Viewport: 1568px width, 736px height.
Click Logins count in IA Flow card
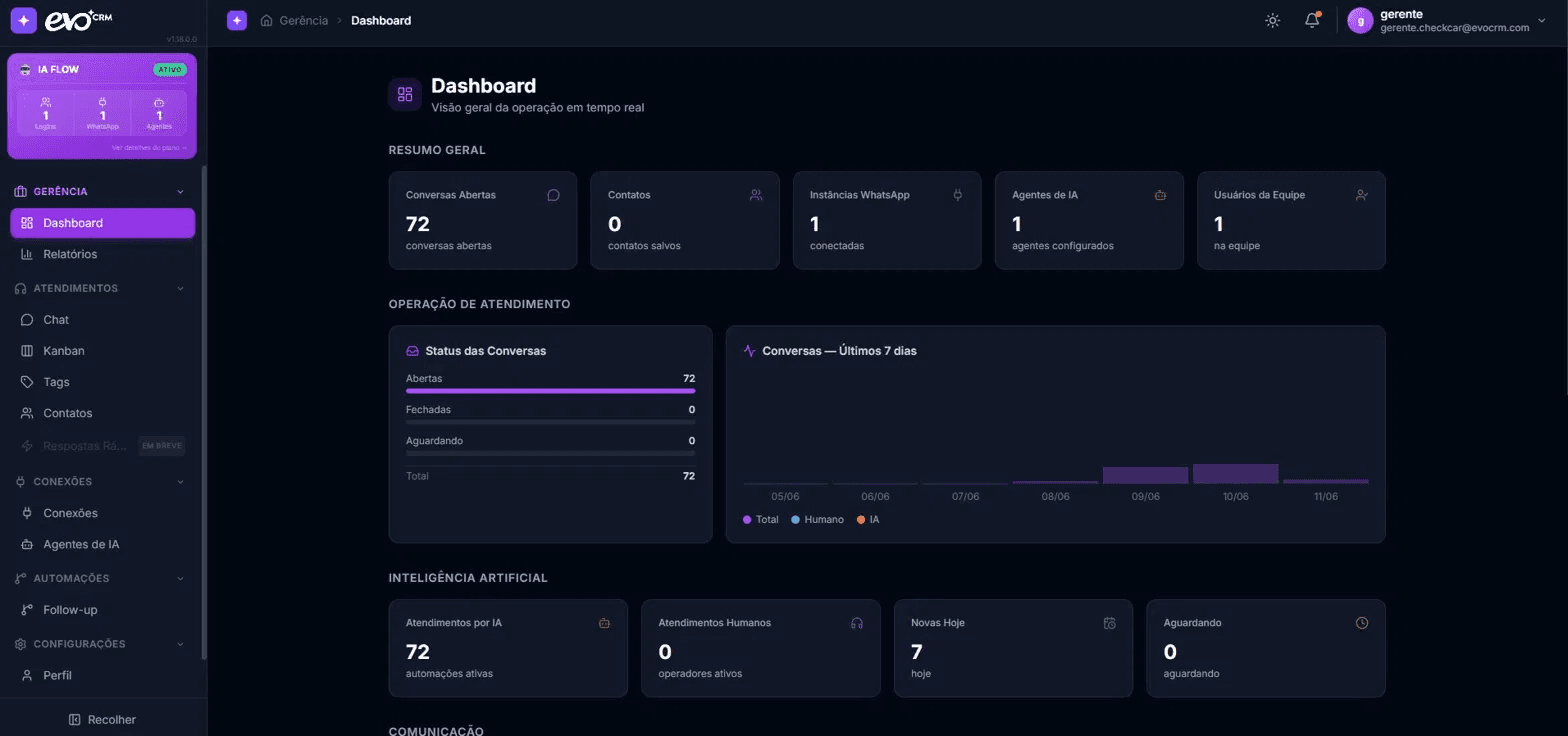[45, 114]
